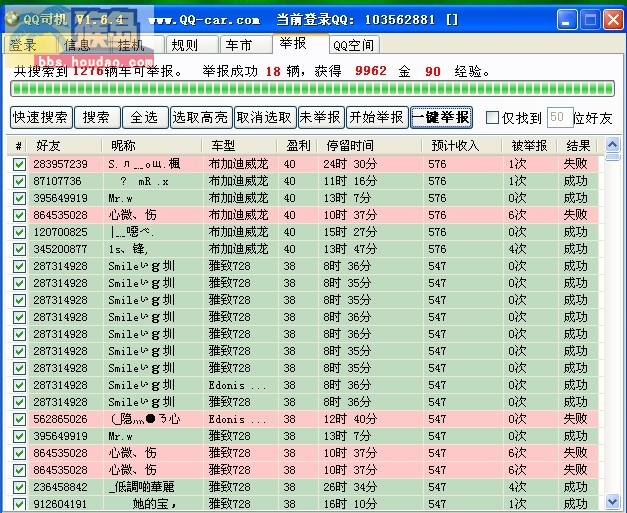Click the 一键举报 button
Viewport: 627px width, 513px height.
point(441,117)
